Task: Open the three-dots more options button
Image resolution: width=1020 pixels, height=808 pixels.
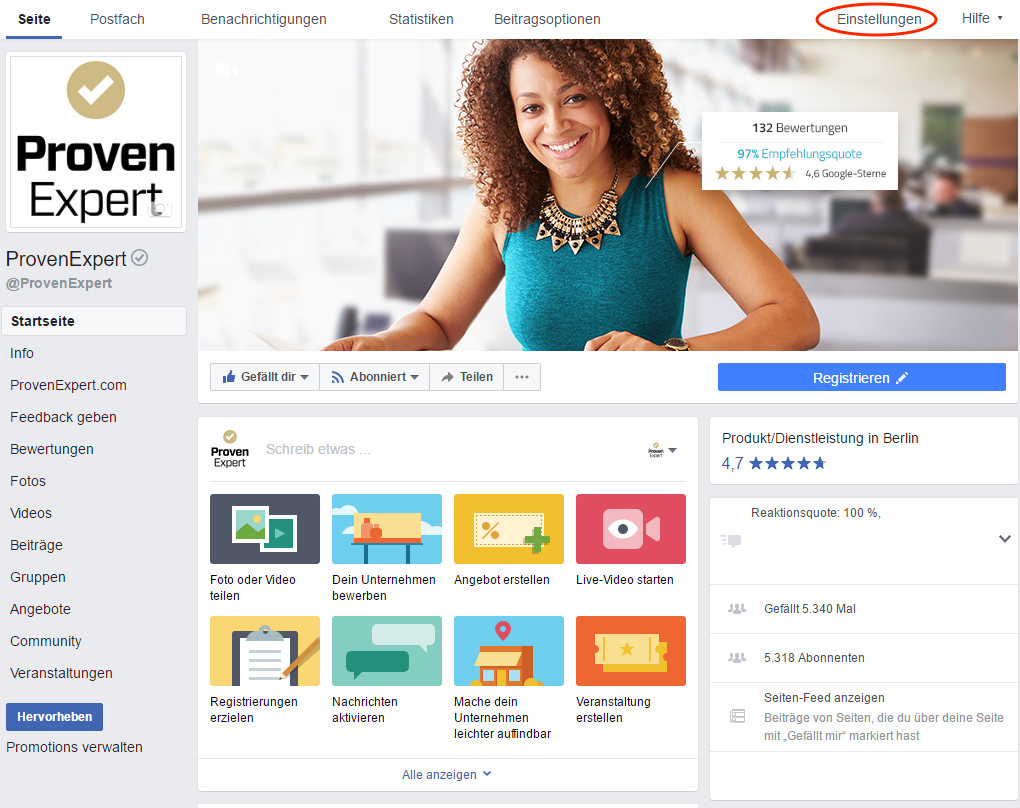Action: tap(522, 377)
